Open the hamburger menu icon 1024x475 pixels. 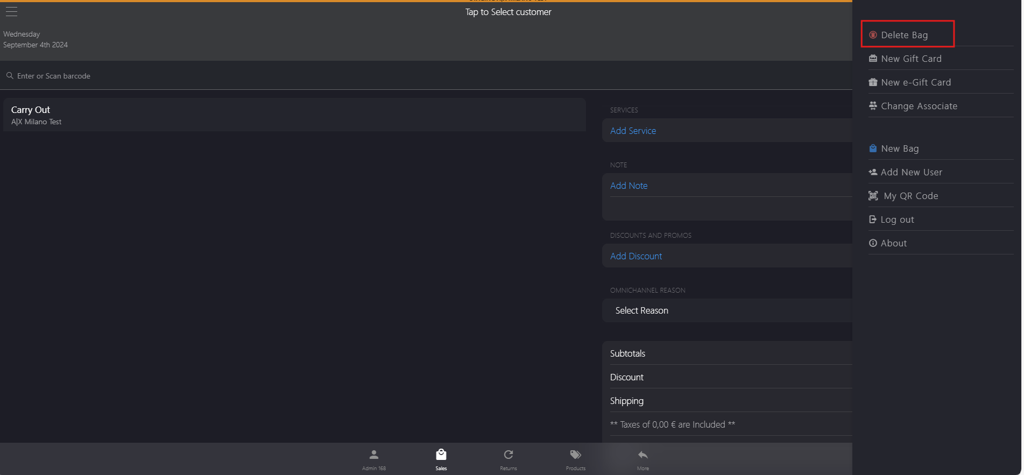point(12,12)
